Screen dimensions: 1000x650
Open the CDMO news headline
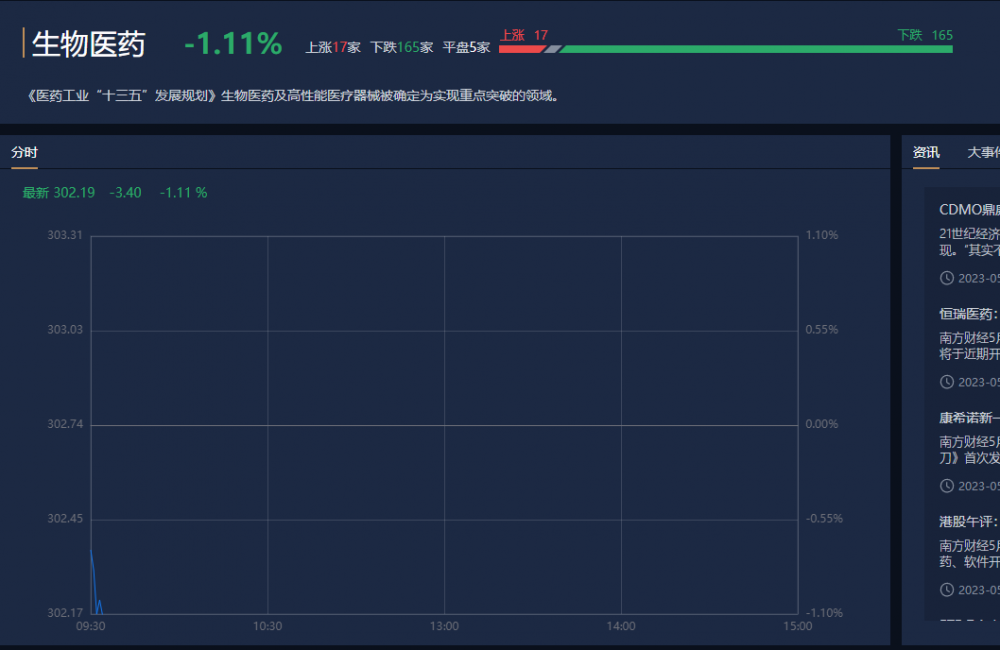click(968, 209)
